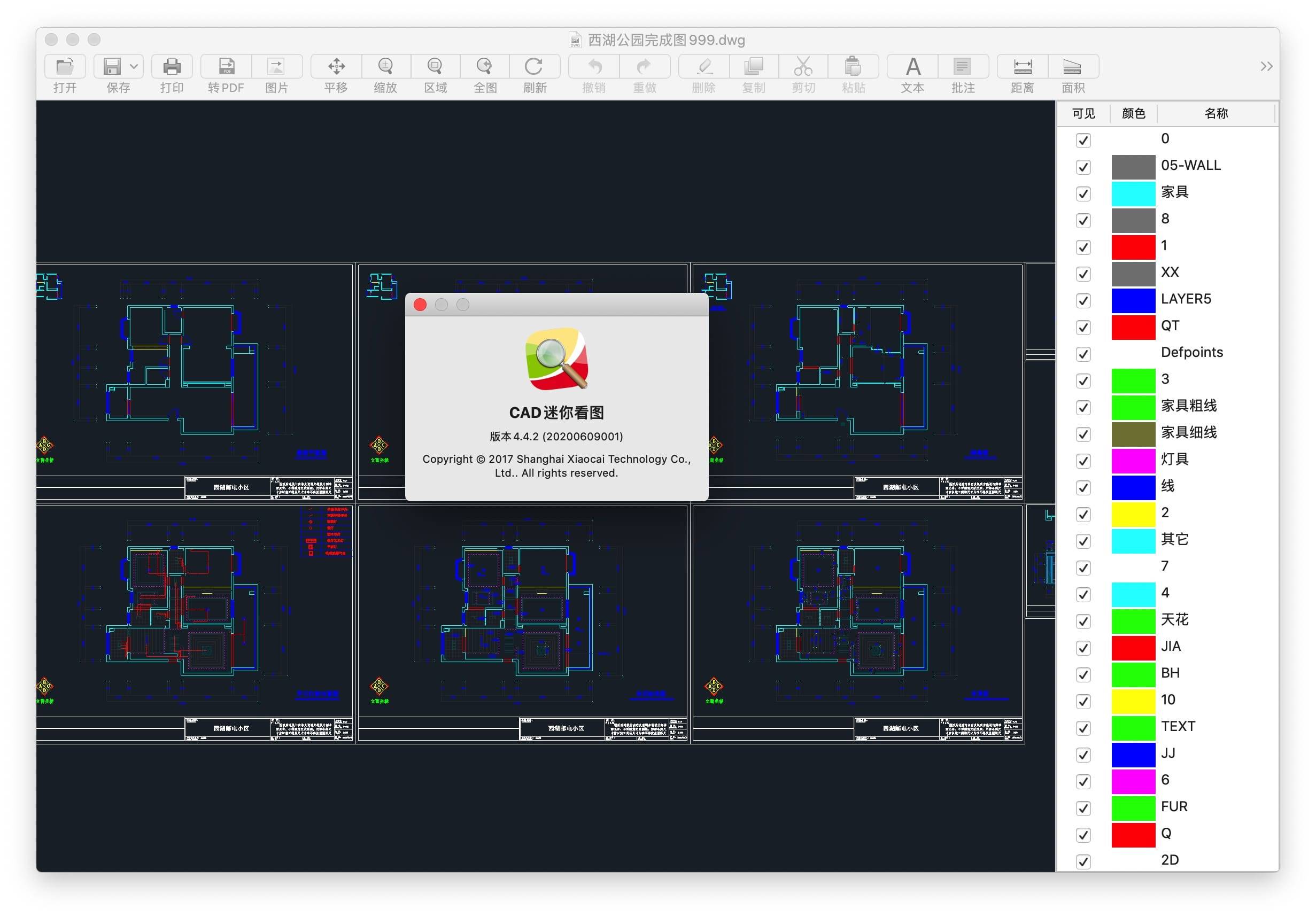Select the Distance (距离) measure tool

pyautogui.click(x=1022, y=67)
